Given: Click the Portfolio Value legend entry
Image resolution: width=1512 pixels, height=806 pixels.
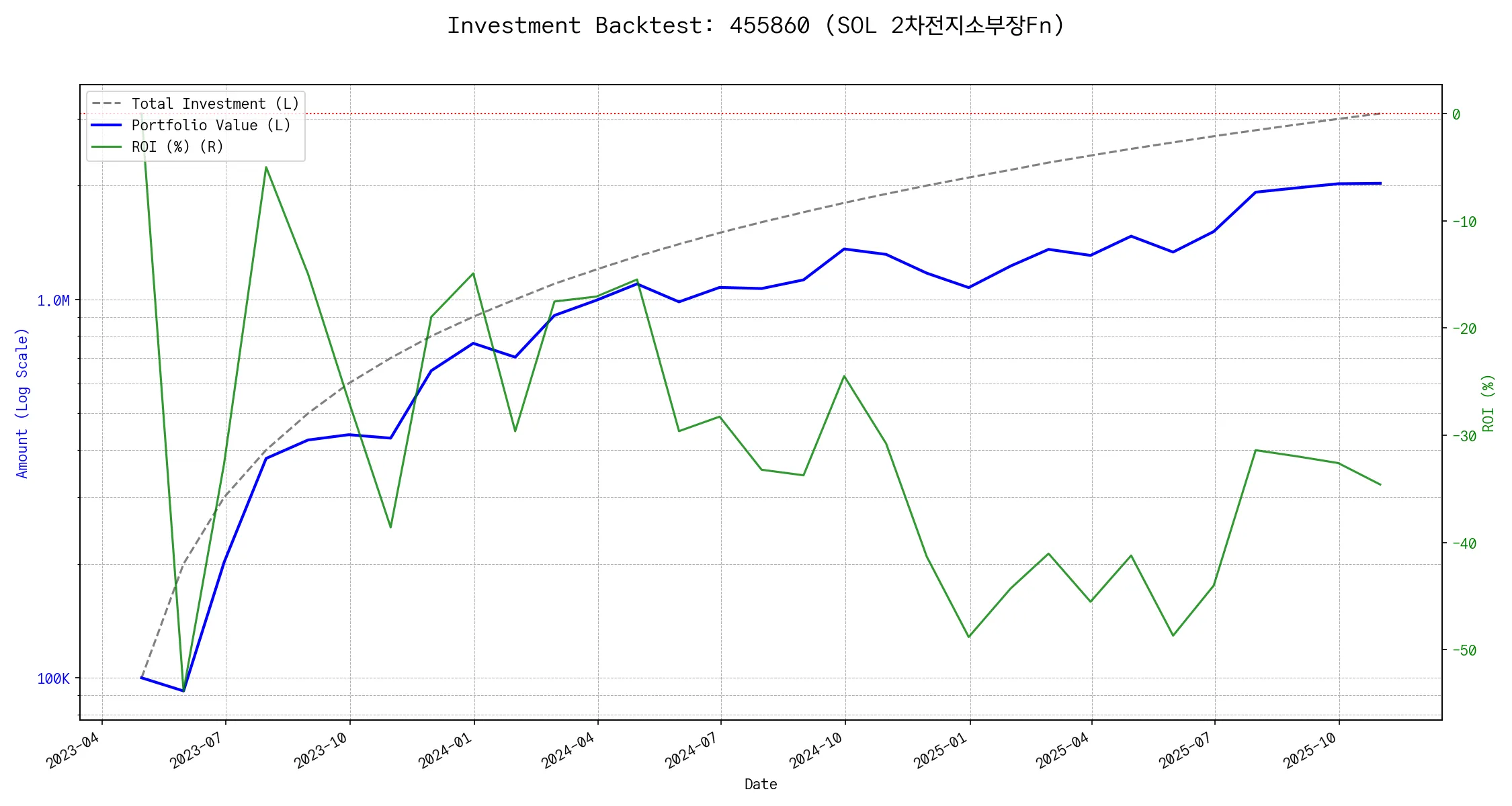Looking at the screenshot, I should [x=210, y=126].
